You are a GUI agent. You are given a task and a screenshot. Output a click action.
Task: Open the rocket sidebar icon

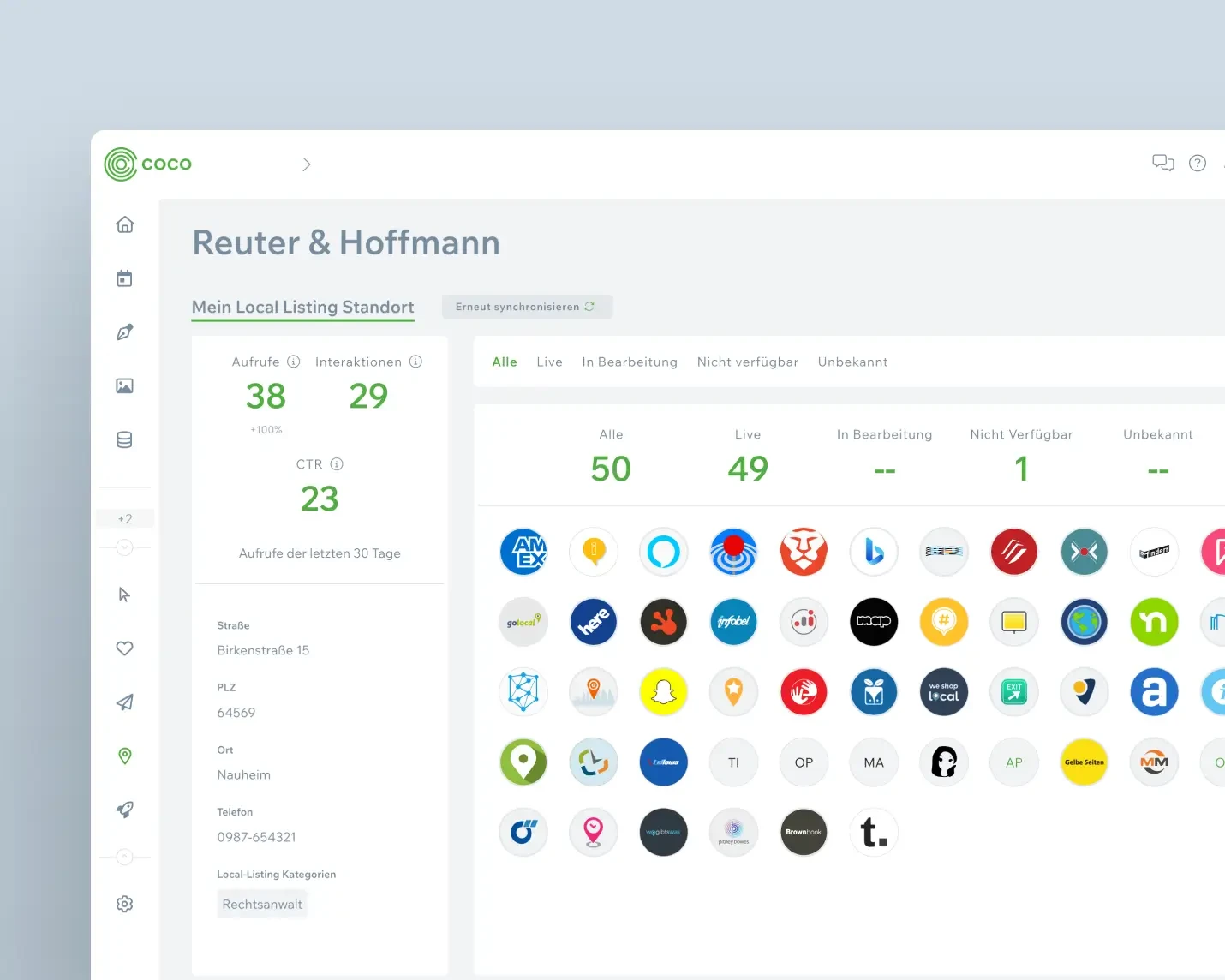click(125, 810)
